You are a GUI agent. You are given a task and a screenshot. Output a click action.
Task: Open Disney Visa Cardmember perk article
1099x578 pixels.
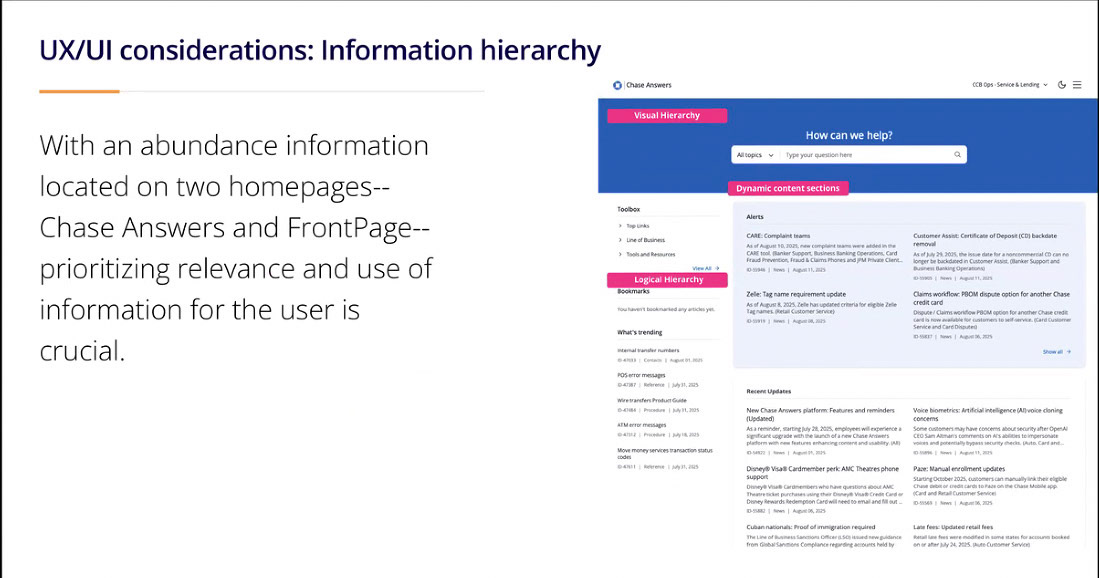pos(822,472)
